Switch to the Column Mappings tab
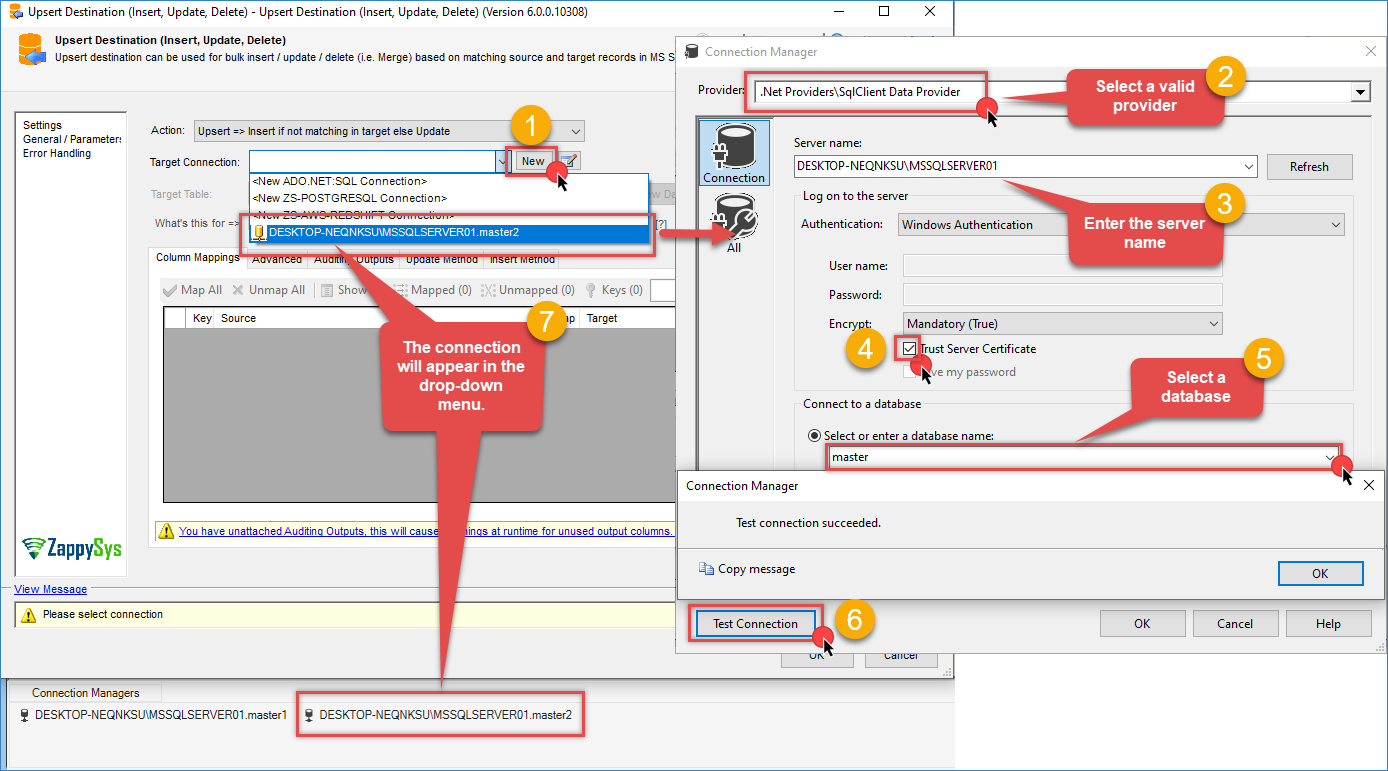The width and height of the screenshot is (1388, 771). coord(197,258)
